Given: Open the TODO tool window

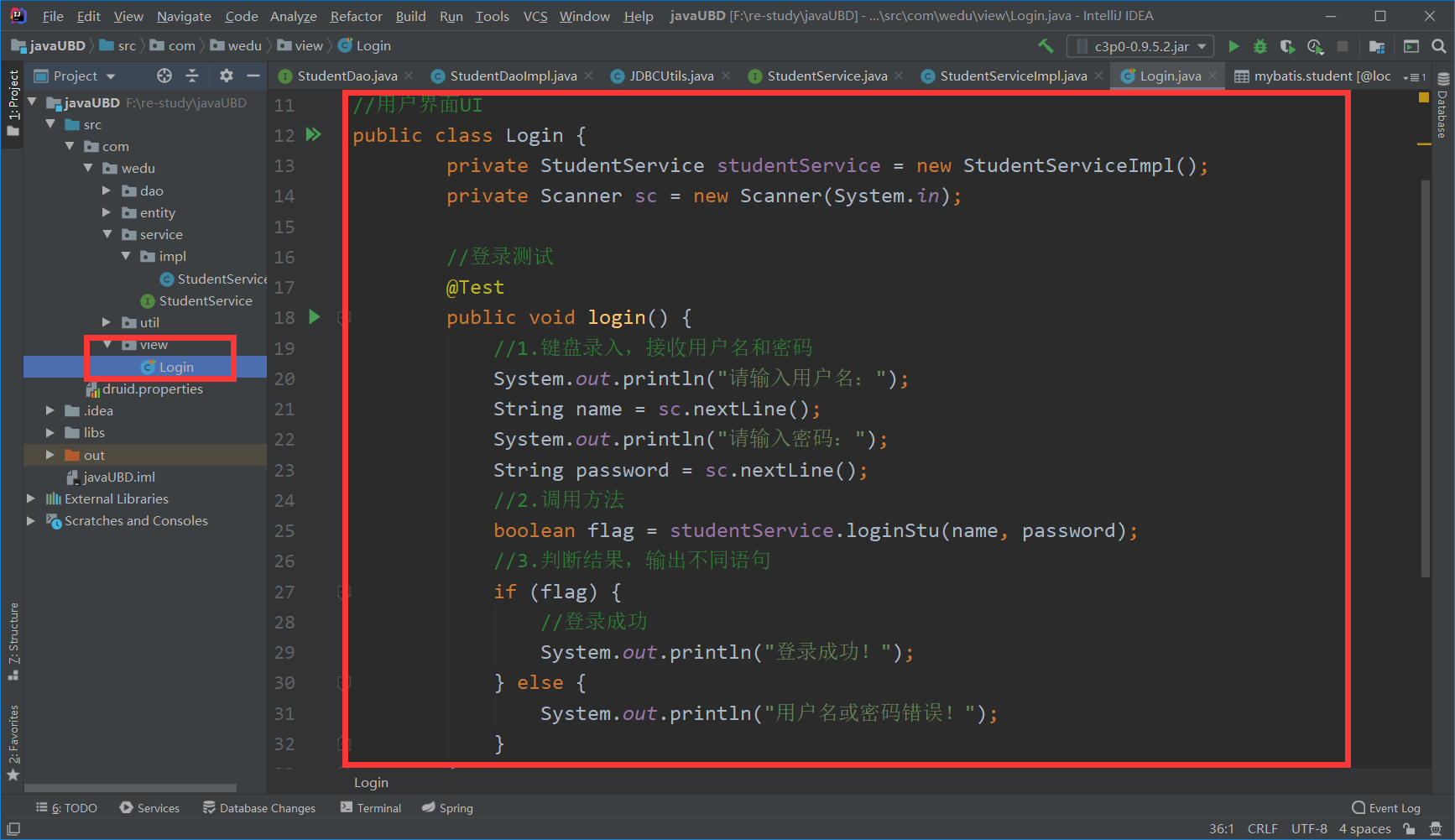Looking at the screenshot, I should click(66, 807).
